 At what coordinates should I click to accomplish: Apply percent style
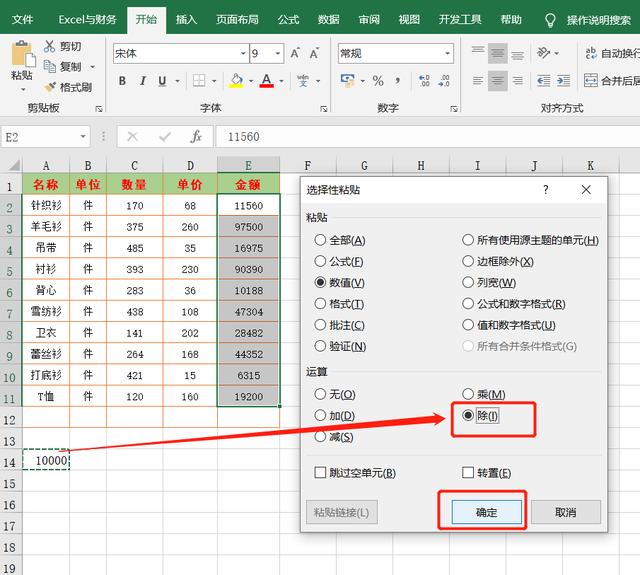378,81
